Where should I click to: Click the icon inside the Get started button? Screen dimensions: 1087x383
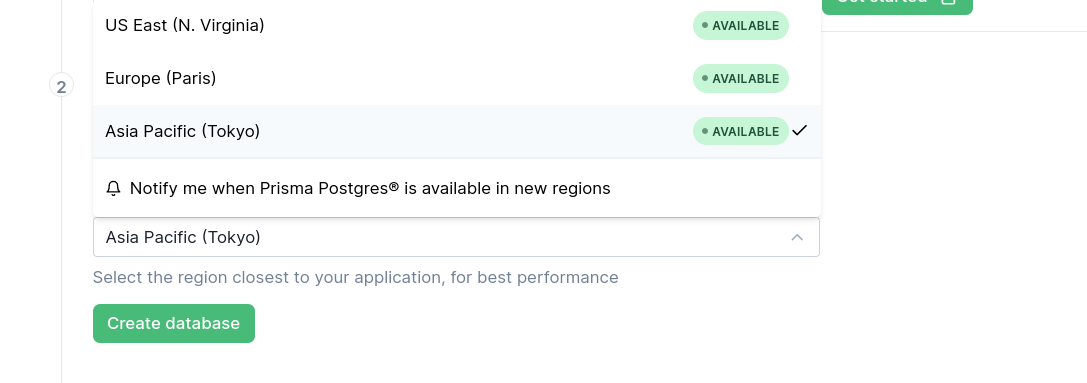click(x=948, y=1)
